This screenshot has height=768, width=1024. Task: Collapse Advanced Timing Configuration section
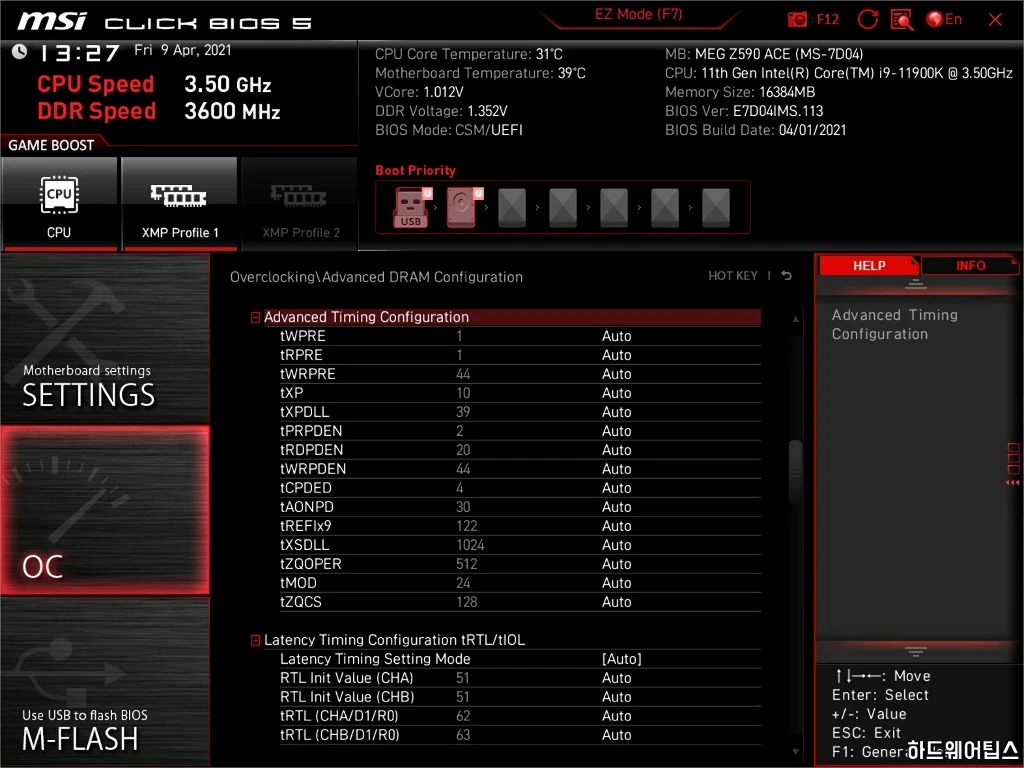click(255, 317)
